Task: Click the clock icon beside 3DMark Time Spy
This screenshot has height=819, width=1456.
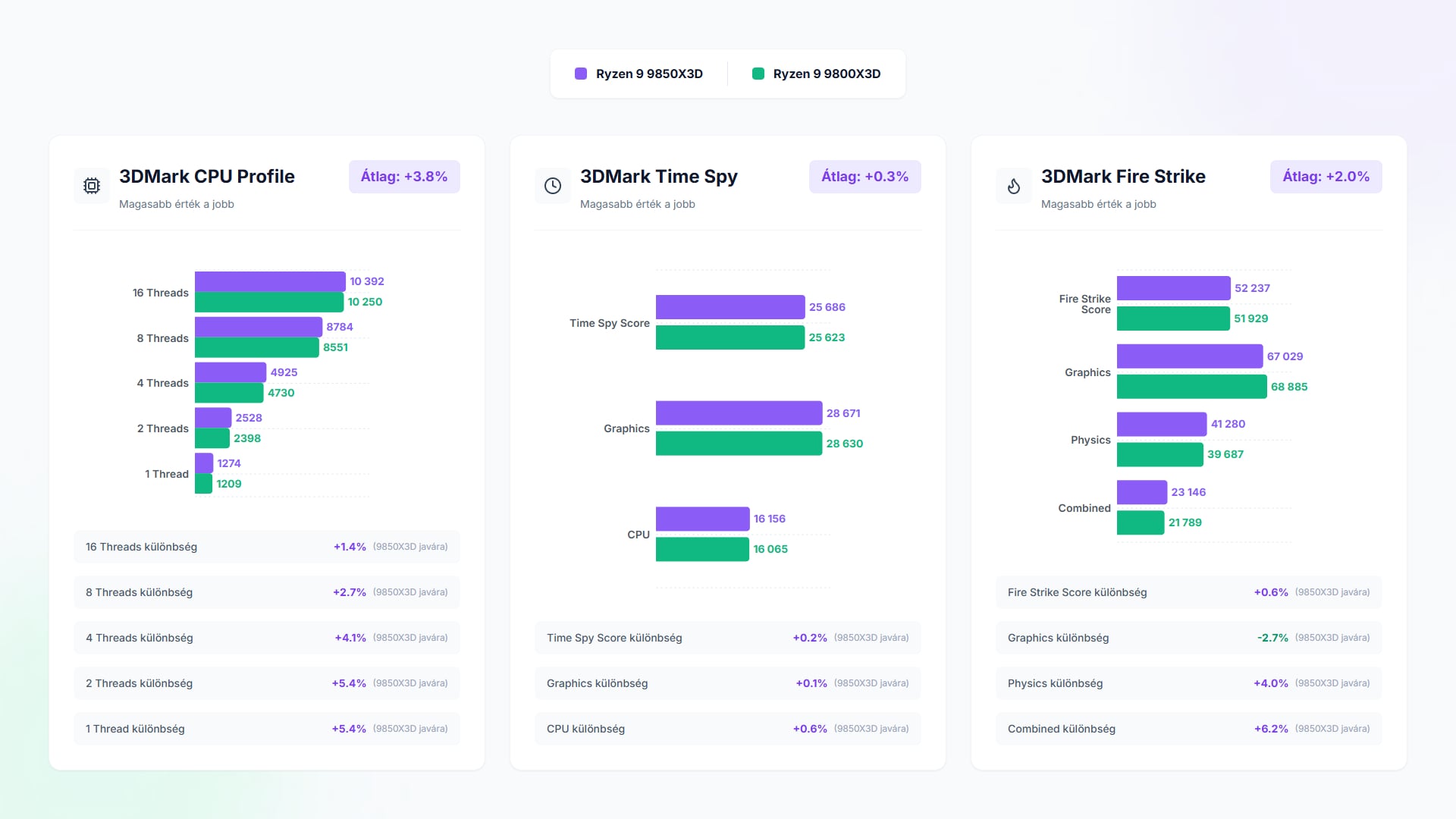Action: pos(553,186)
